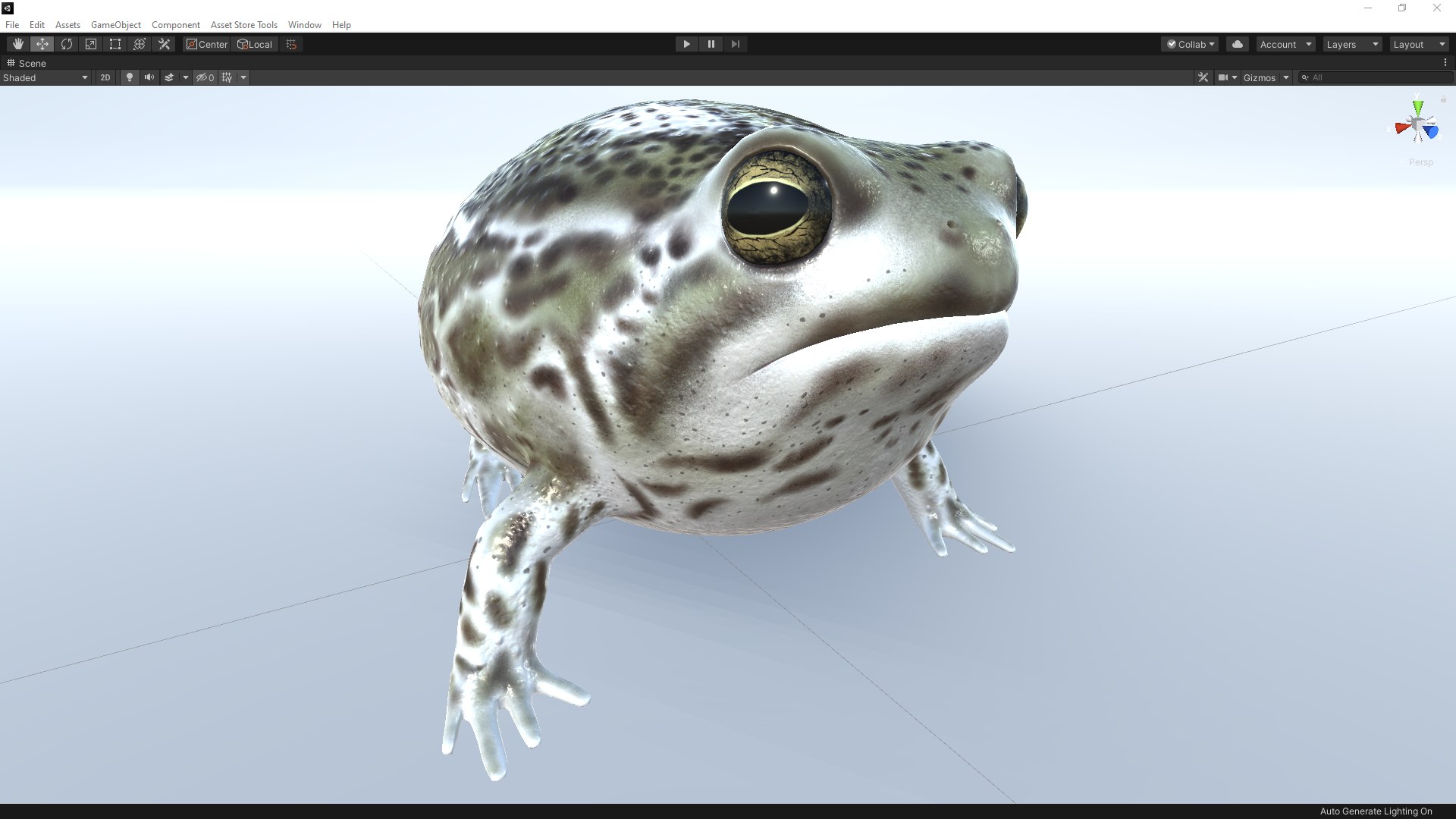Open the Layers dropdown
Image resolution: width=1456 pixels, height=819 pixels.
[x=1352, y=44]
